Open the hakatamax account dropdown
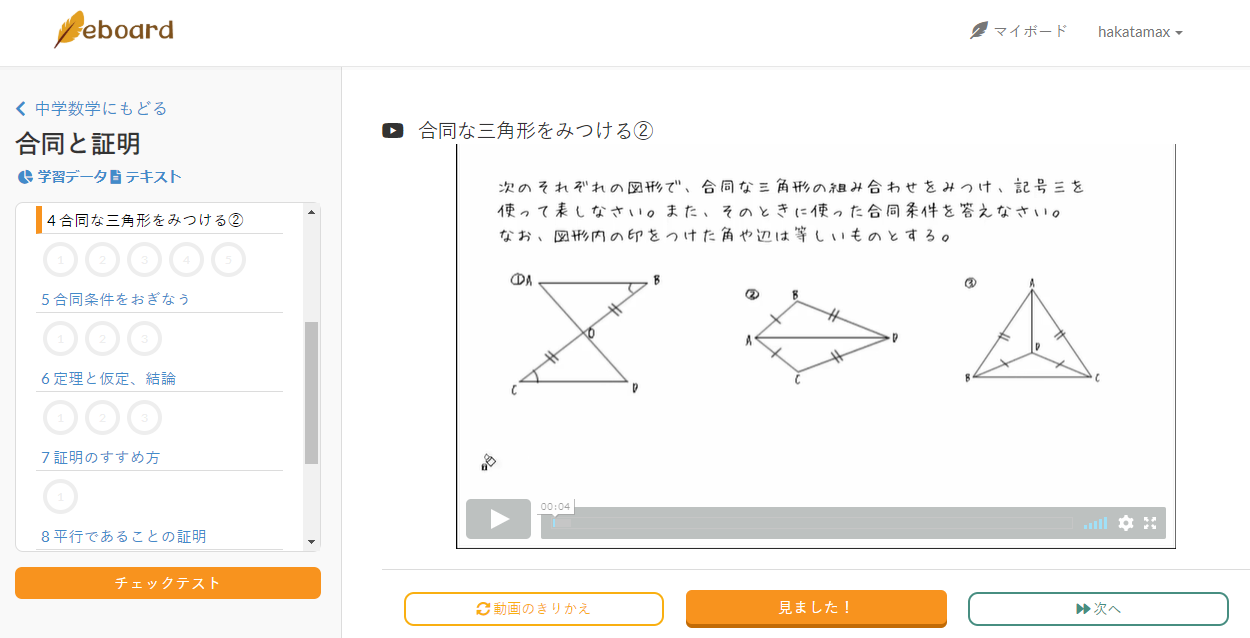 click(x=1139, y=31)
